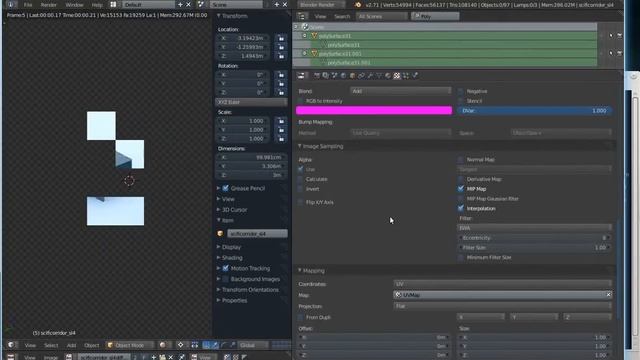Adjust the Eccentricity slider
640x360 pixels.
(534, 238)
